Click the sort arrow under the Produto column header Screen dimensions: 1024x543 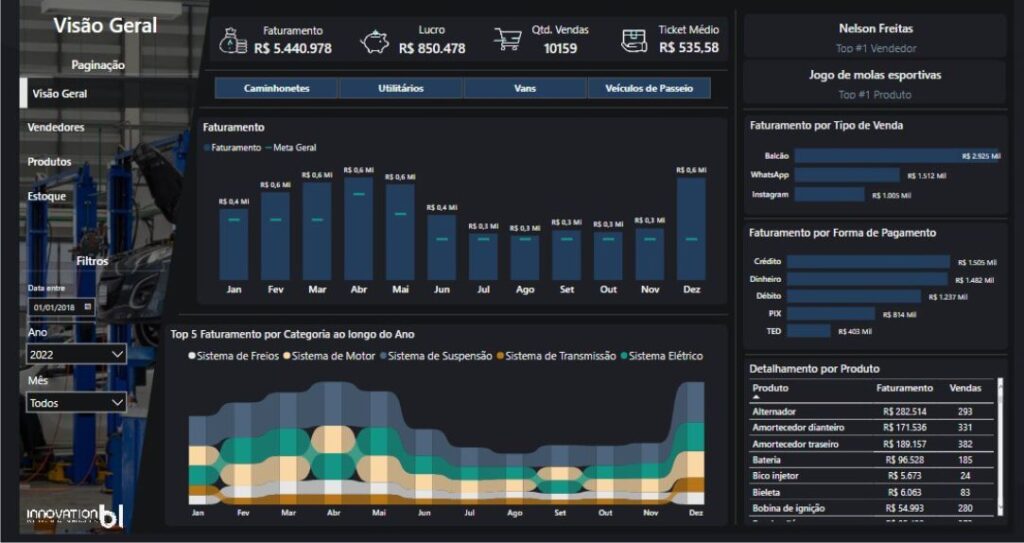point(756,397)
